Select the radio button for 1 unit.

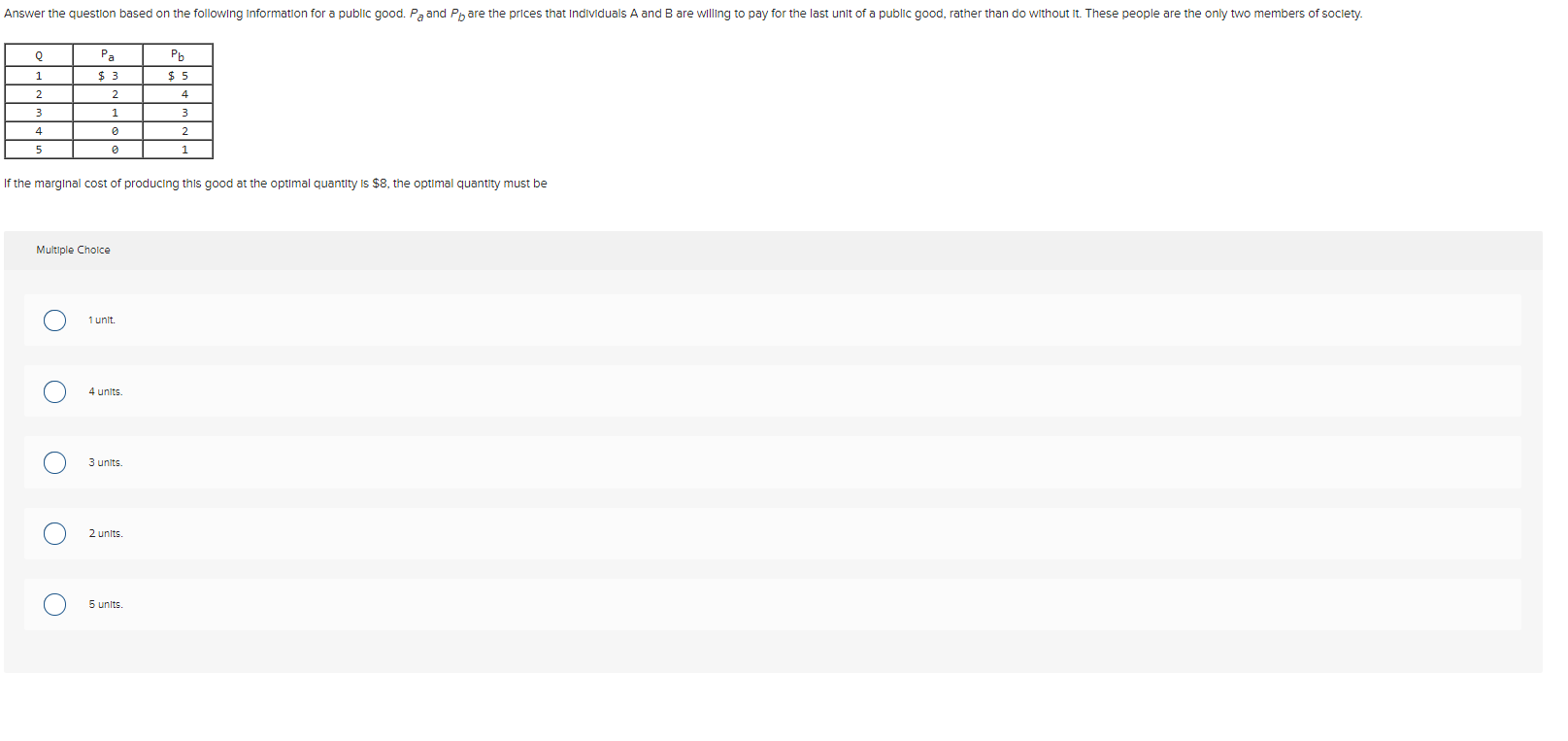54,320
